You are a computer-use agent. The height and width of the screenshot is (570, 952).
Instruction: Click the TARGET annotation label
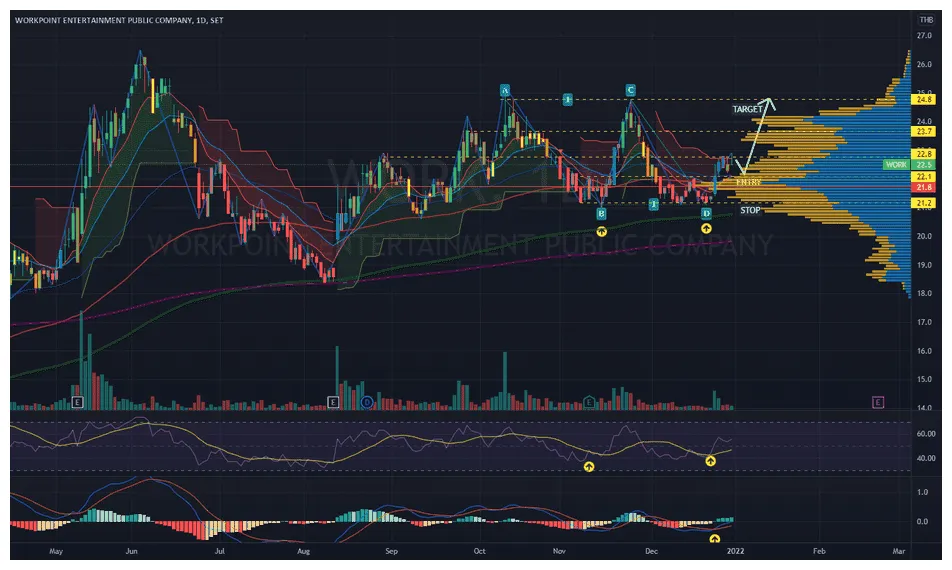click(747, 109)
